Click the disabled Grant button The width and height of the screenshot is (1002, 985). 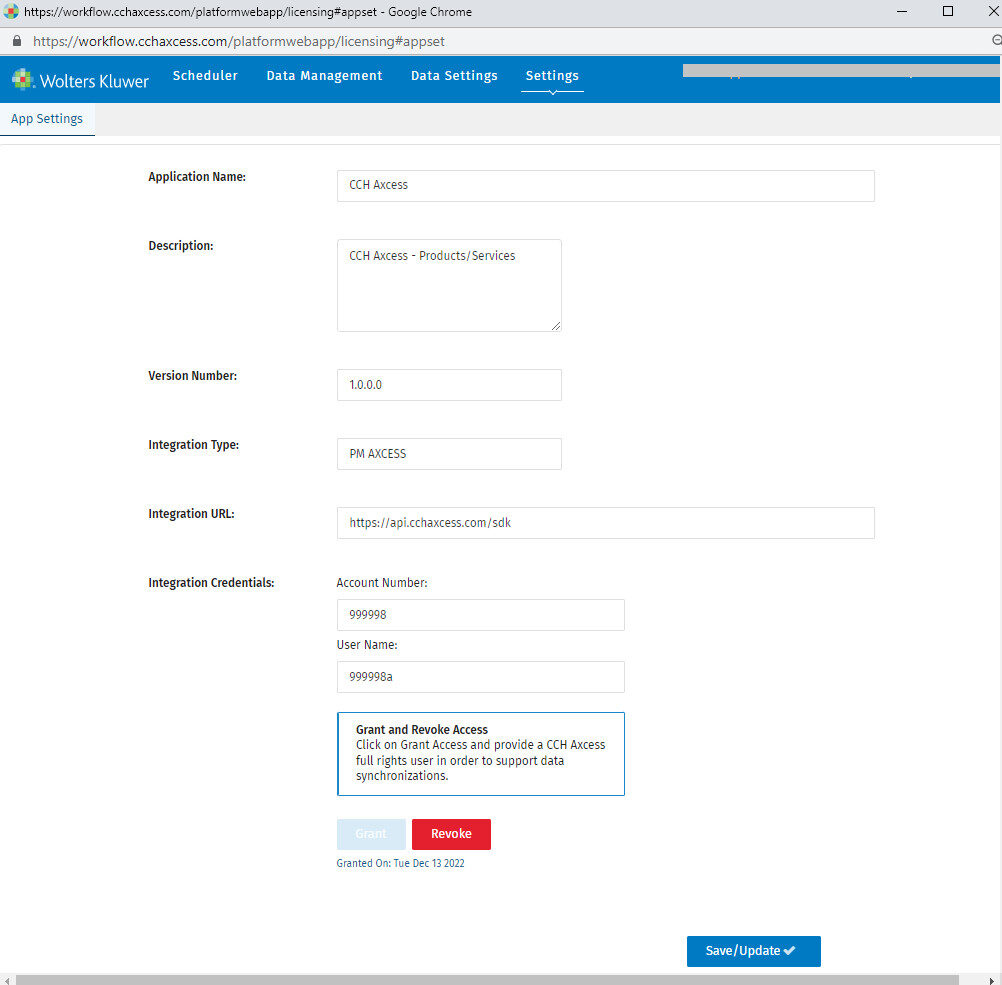(x=371, y=834)
